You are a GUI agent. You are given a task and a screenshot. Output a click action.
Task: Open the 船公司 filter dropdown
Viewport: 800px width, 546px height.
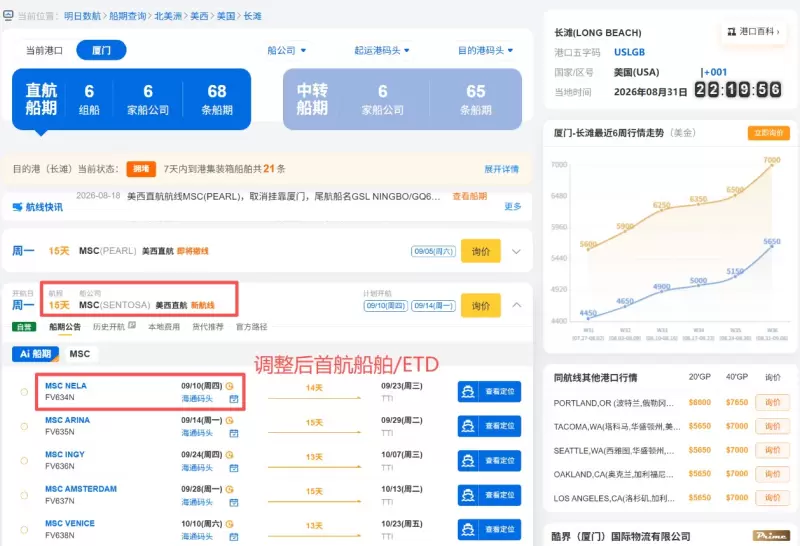[x=287, y=51]
